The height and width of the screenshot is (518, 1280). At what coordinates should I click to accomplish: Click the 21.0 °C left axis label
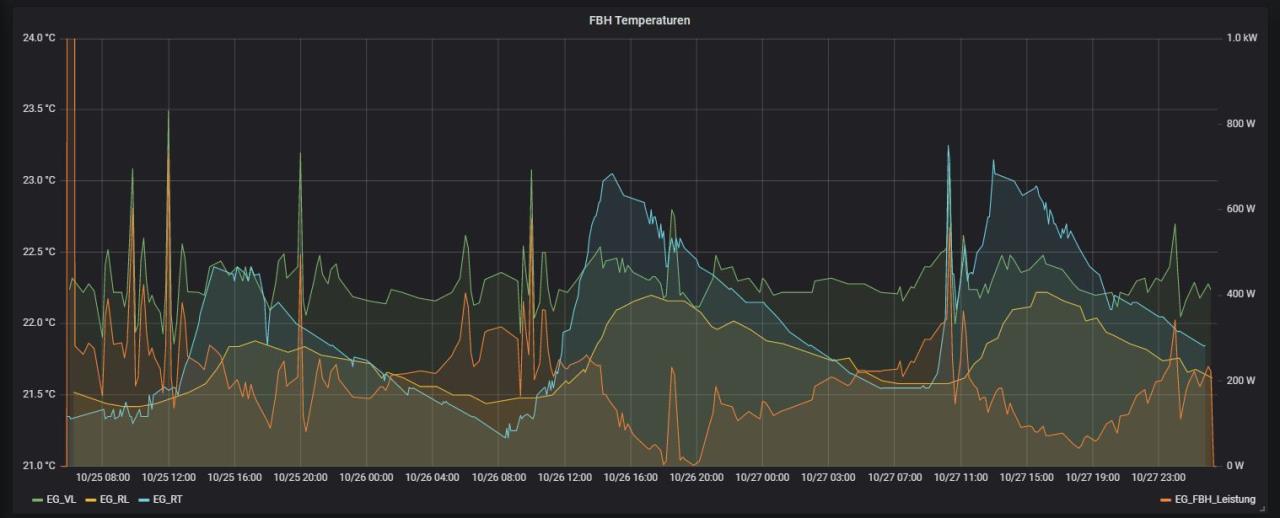click(x=38, y=465)
